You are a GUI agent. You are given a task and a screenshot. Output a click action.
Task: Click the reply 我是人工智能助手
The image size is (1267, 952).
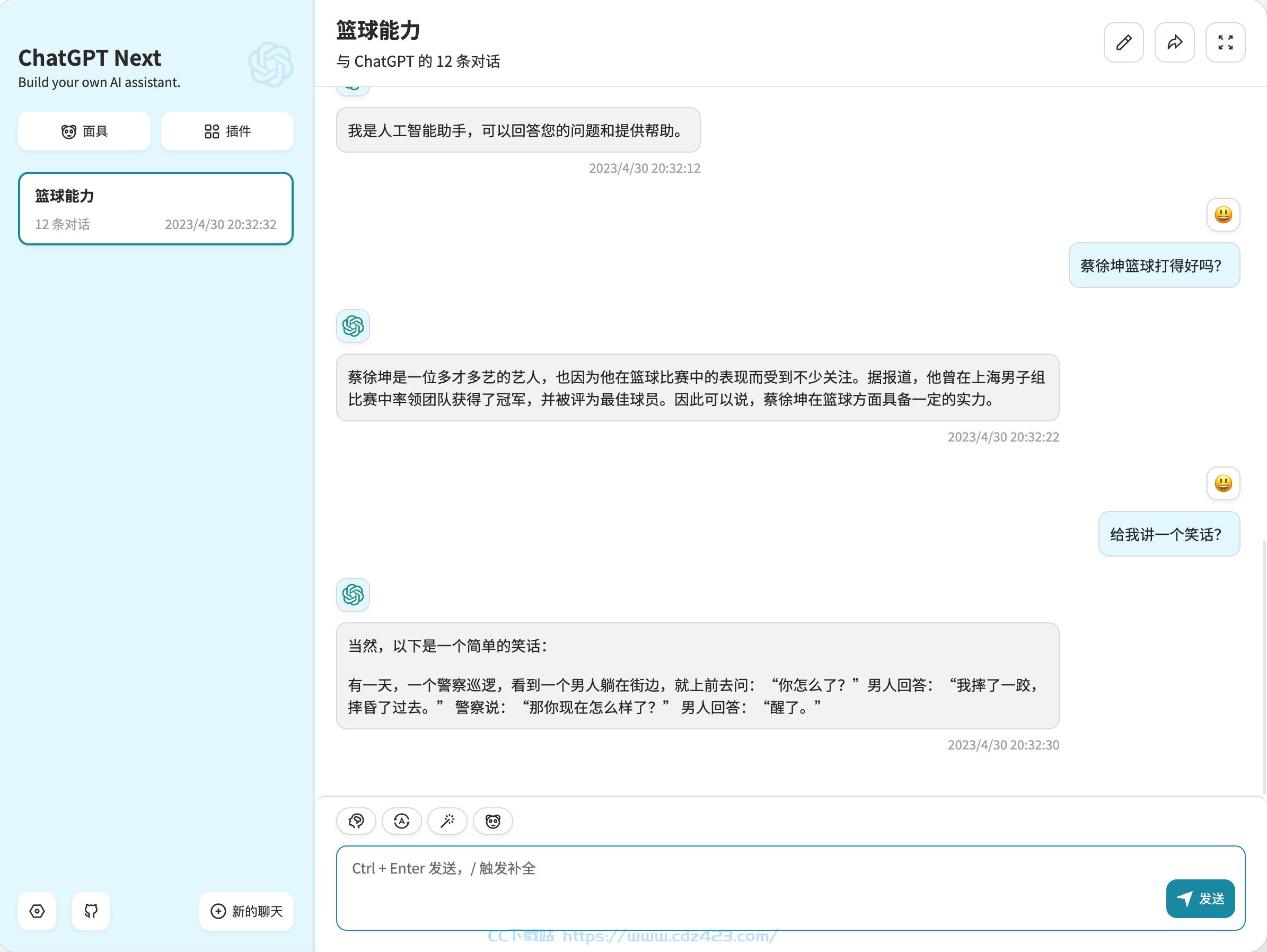click(518, 130)
